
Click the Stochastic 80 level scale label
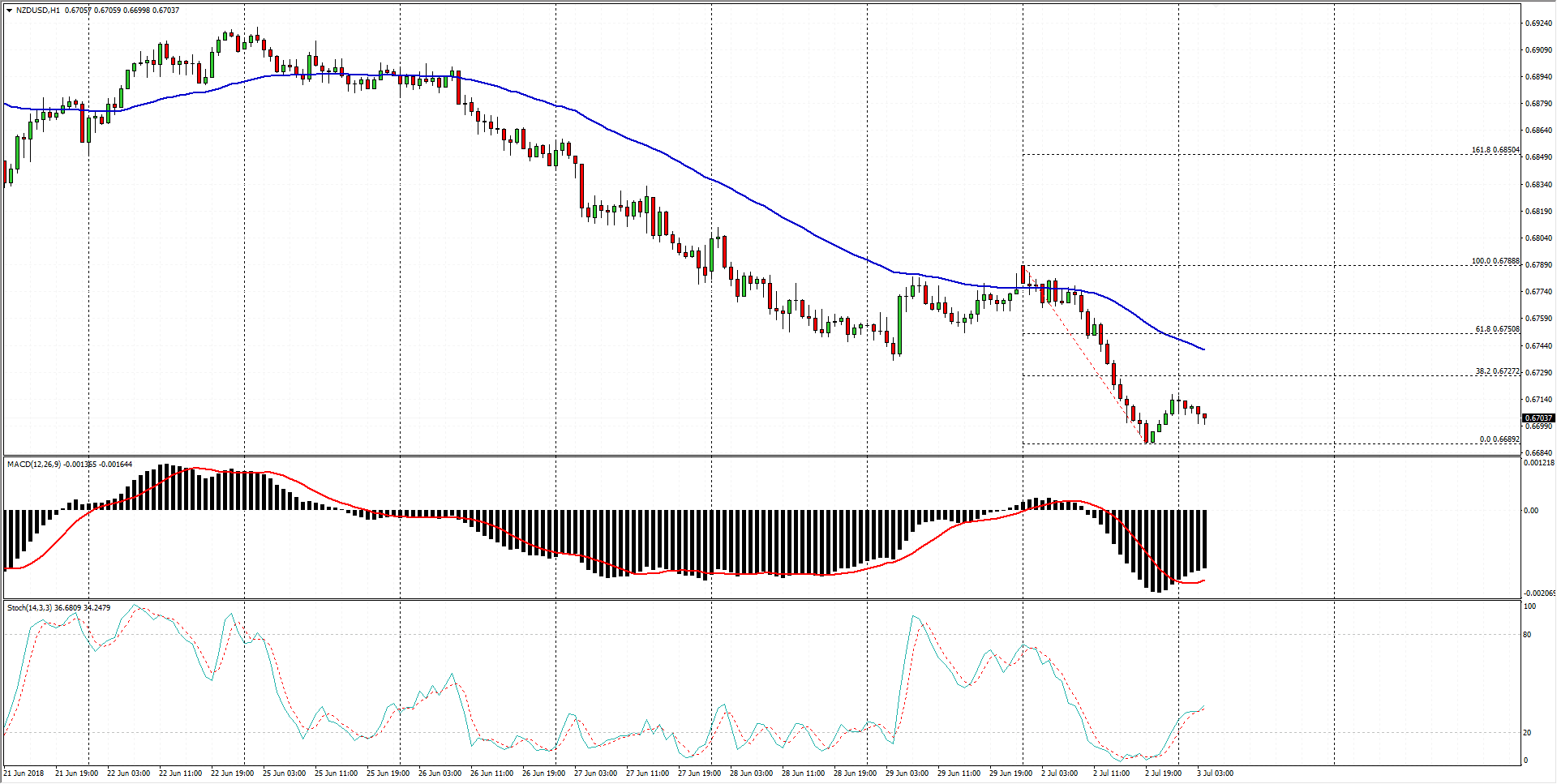click(1528, 635)
